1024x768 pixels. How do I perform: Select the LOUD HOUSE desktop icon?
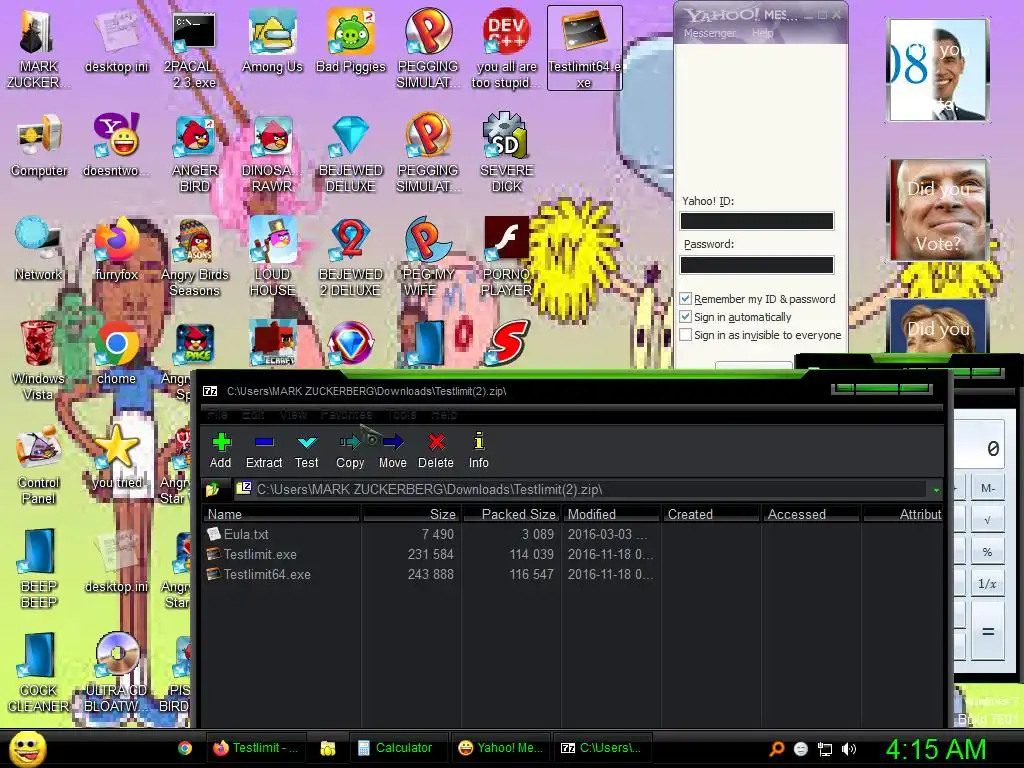[x=272, y=257]
